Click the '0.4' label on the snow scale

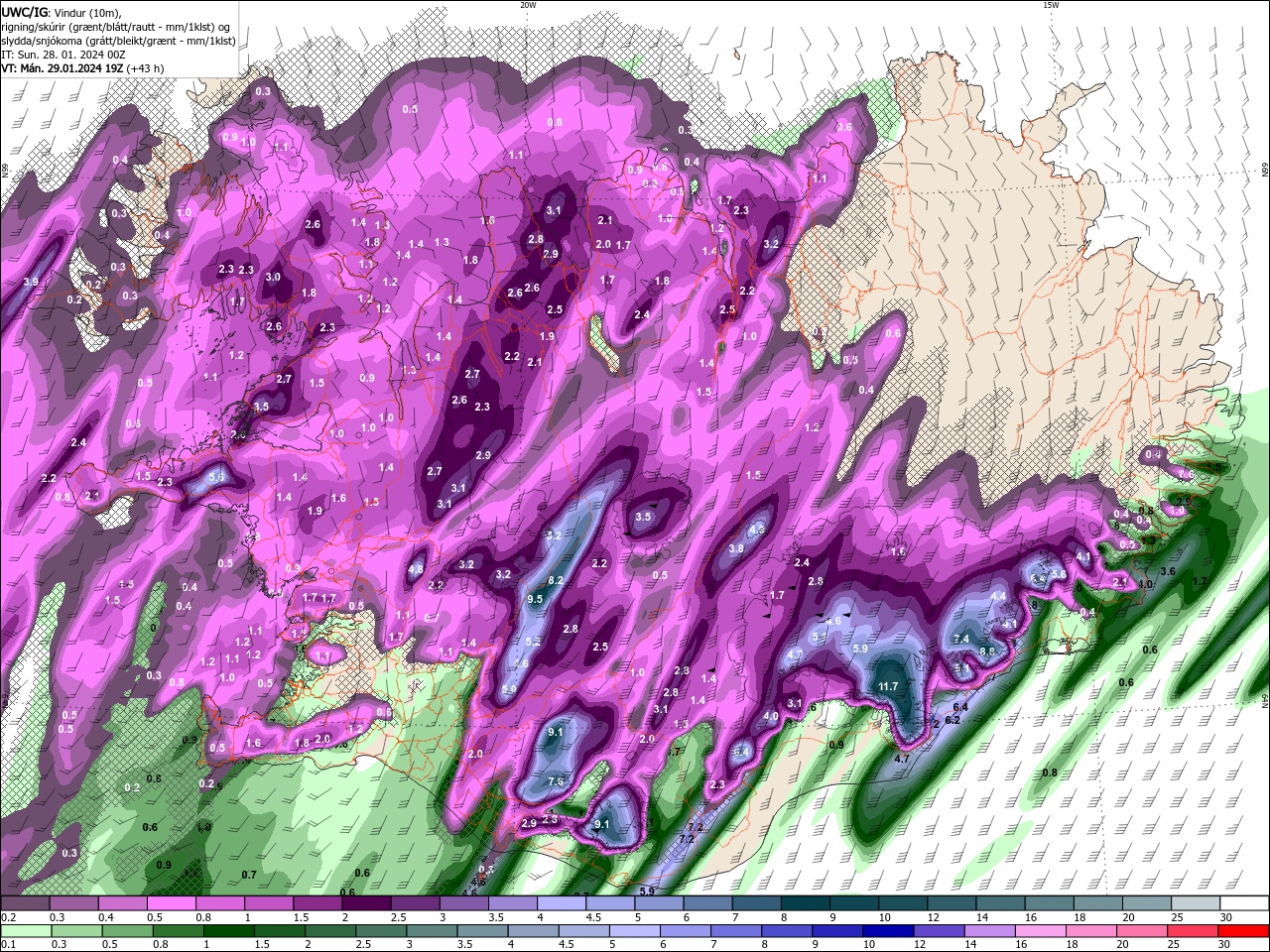(106, 917)
